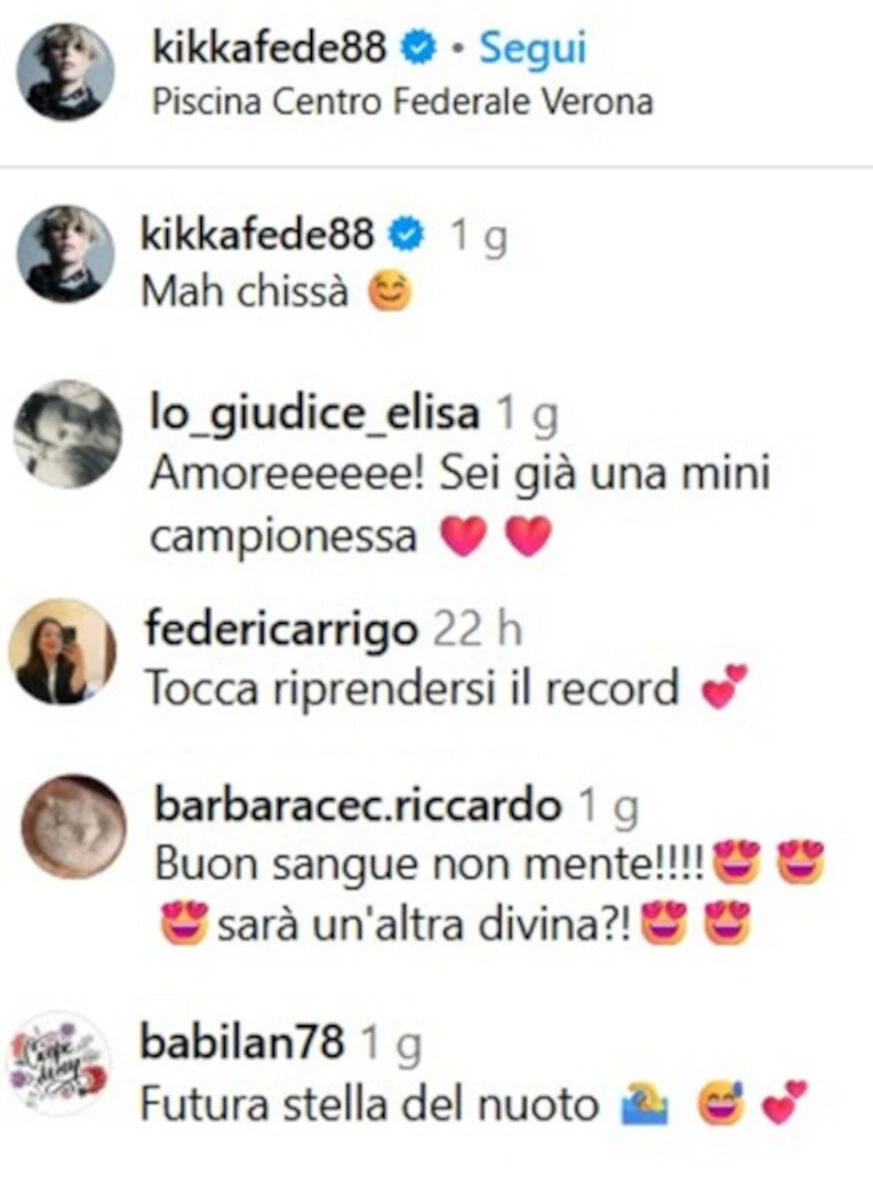Click smiling emoji after Mah chissà
Screen dimensions: 873x1200
tap(390, 293)
